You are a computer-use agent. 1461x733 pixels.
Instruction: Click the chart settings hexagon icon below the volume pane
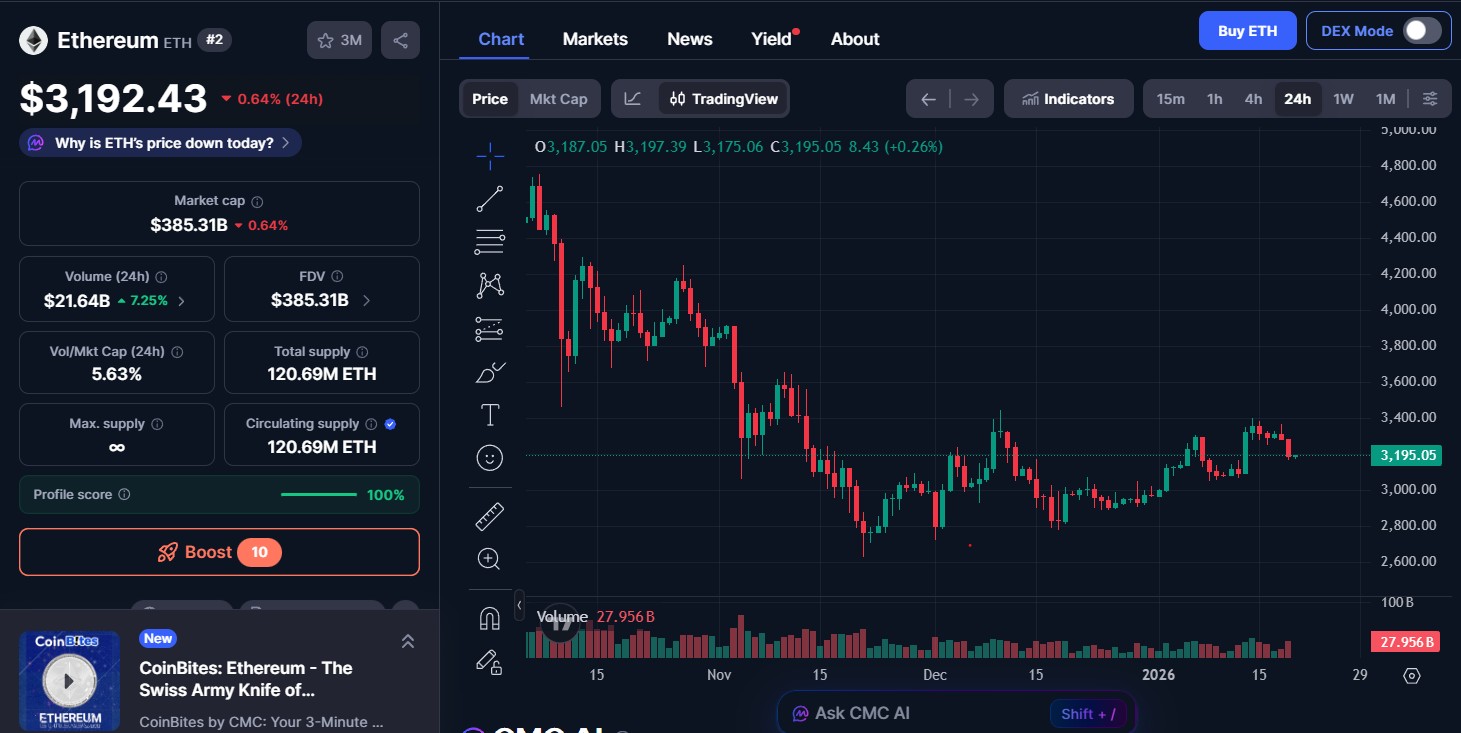1411,676
